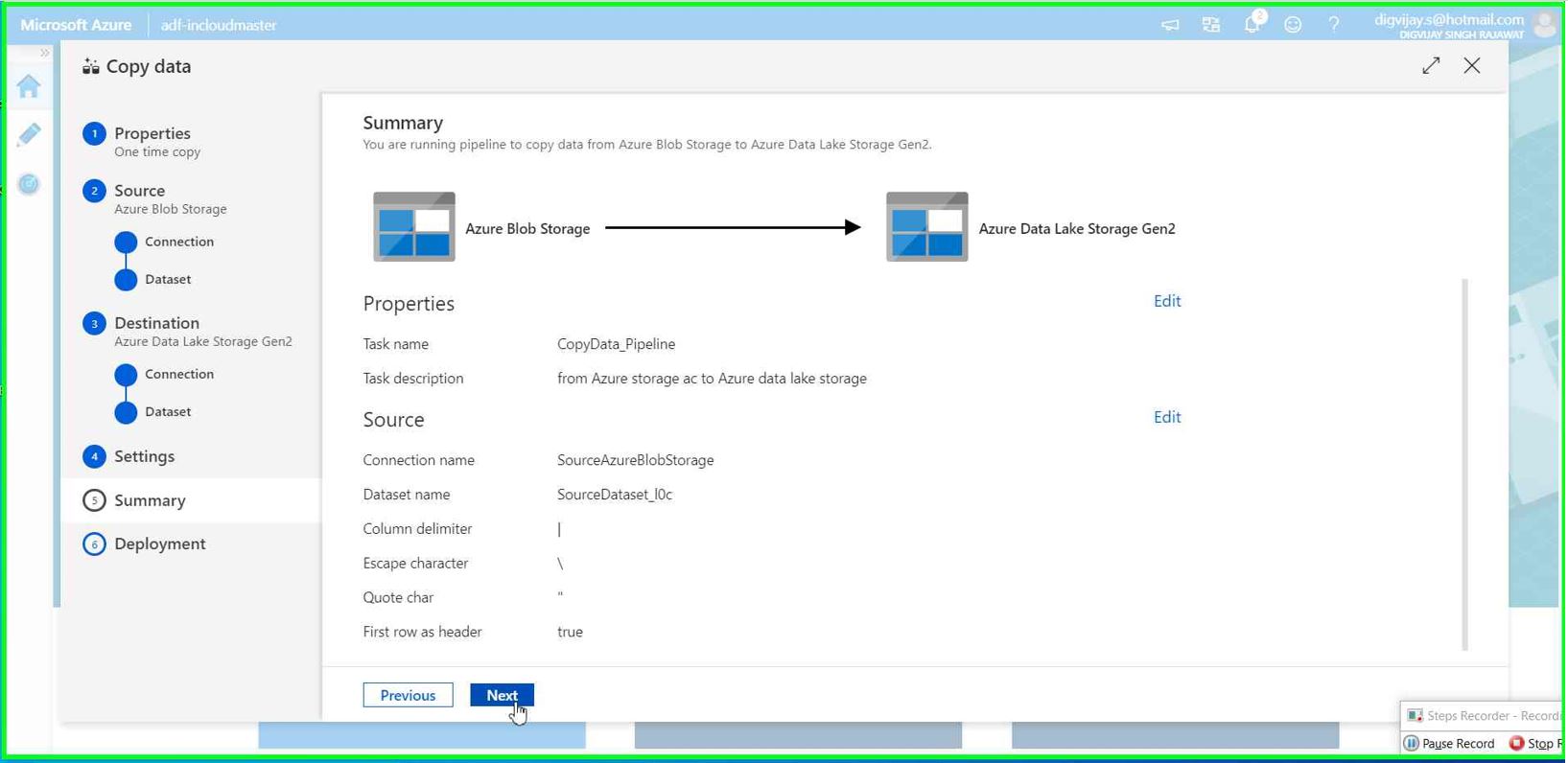Click the digvijay.s@hotmail.com account email
The height and width of the screenshot is (763, 1568).
pyautogui.click(x=1448, y=19)
